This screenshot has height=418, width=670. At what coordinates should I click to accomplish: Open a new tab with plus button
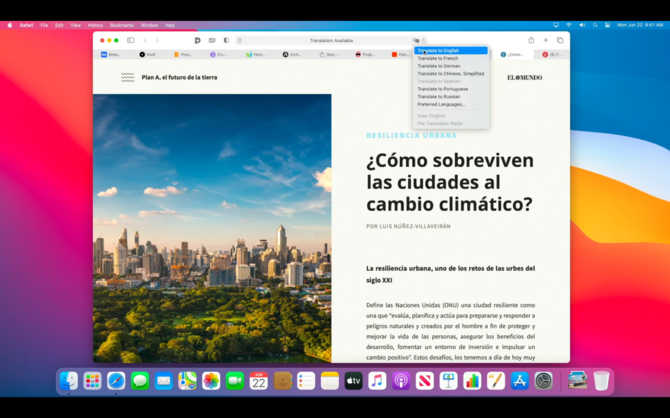pos(546,40)
